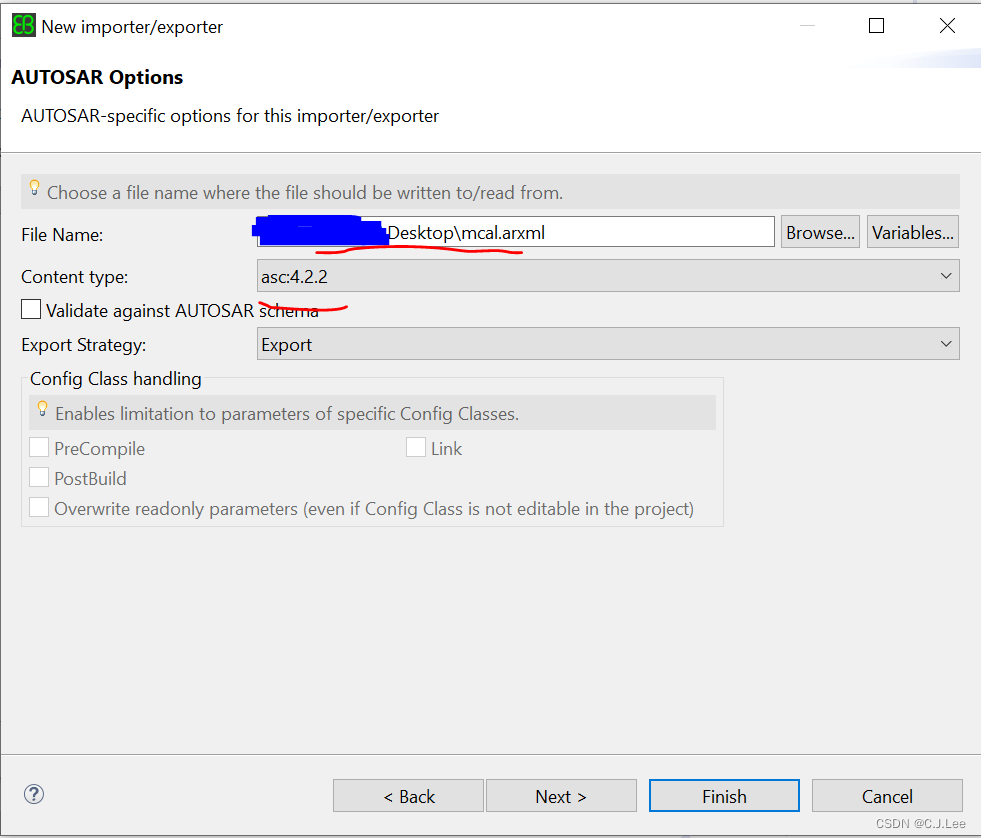The width and height of the screenshot is (981, 838).
Task: Tick the PostBuild checkbox
Action: point(39,478)
